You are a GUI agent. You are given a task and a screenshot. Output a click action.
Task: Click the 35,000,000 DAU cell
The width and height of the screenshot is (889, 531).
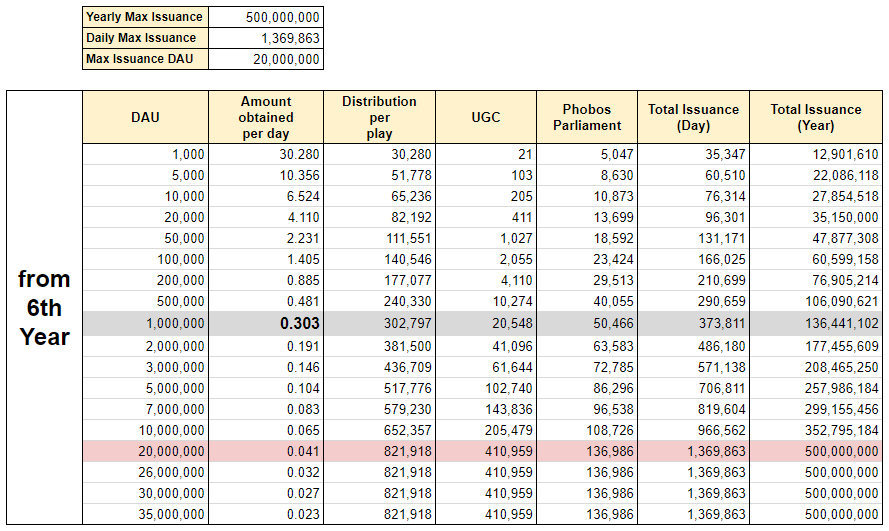[146, 514]
